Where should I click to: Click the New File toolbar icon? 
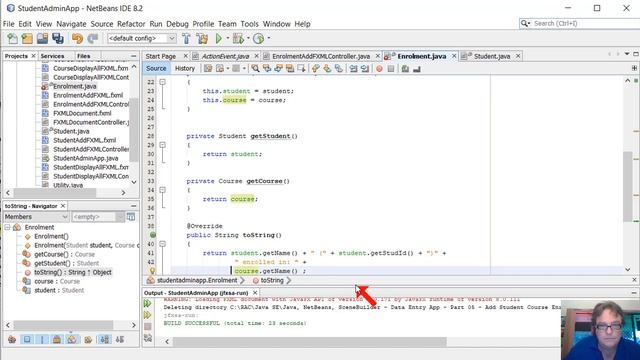13,38
